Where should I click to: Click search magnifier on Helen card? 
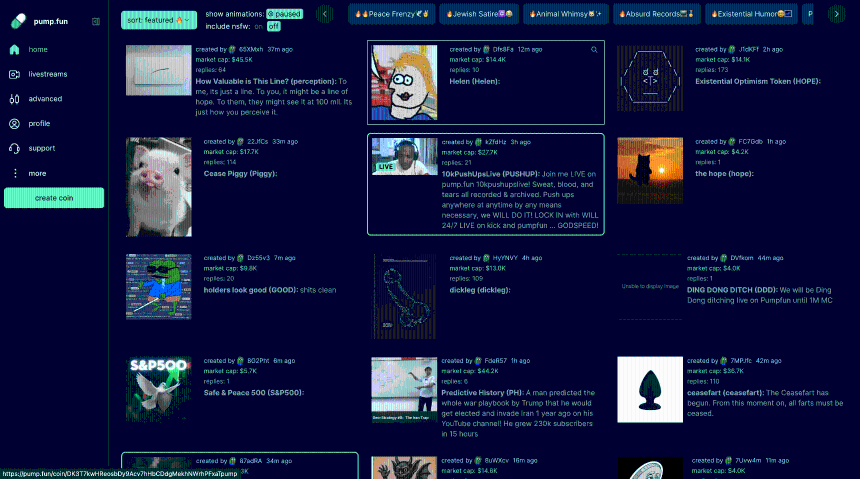tap(594, 49)
